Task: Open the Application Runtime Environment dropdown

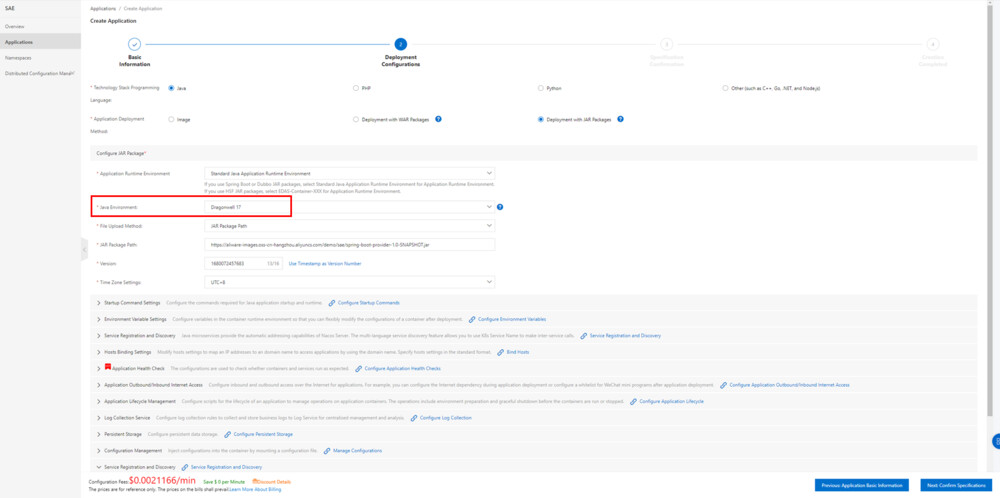Action: point(349,173)
